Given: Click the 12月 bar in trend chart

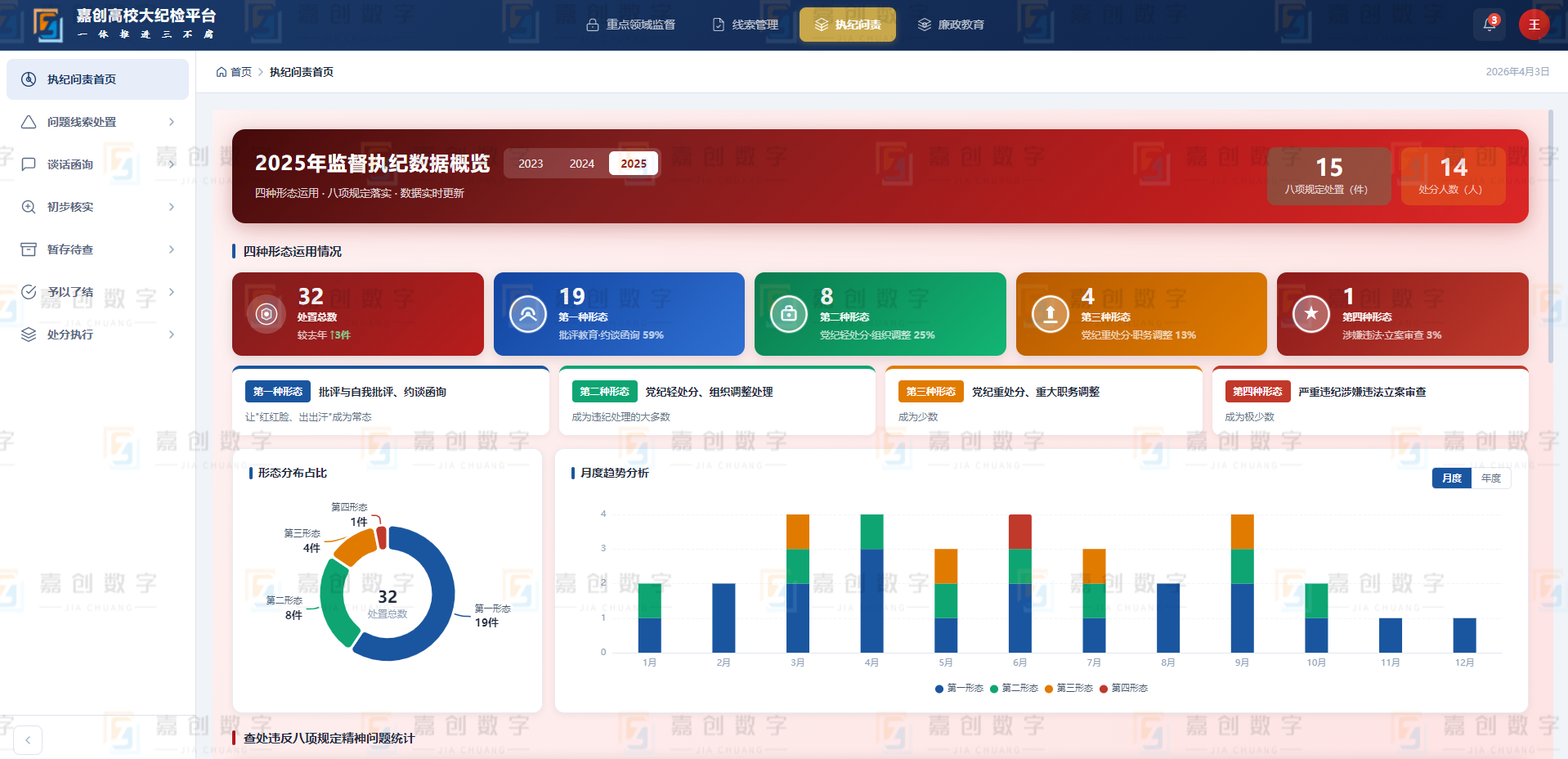Looking at the screenshot, I should coord(1464,635).
